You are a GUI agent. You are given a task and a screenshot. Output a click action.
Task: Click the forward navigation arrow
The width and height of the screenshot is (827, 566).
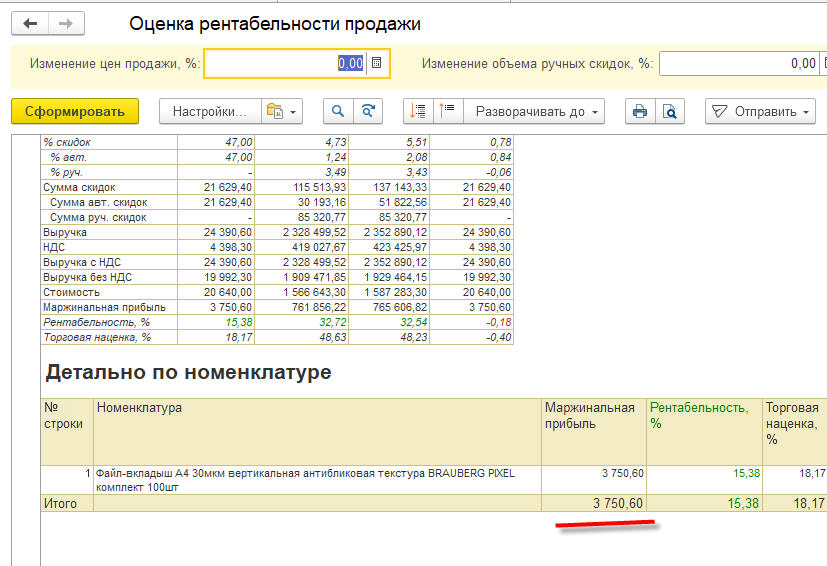[x=66, y=24]
